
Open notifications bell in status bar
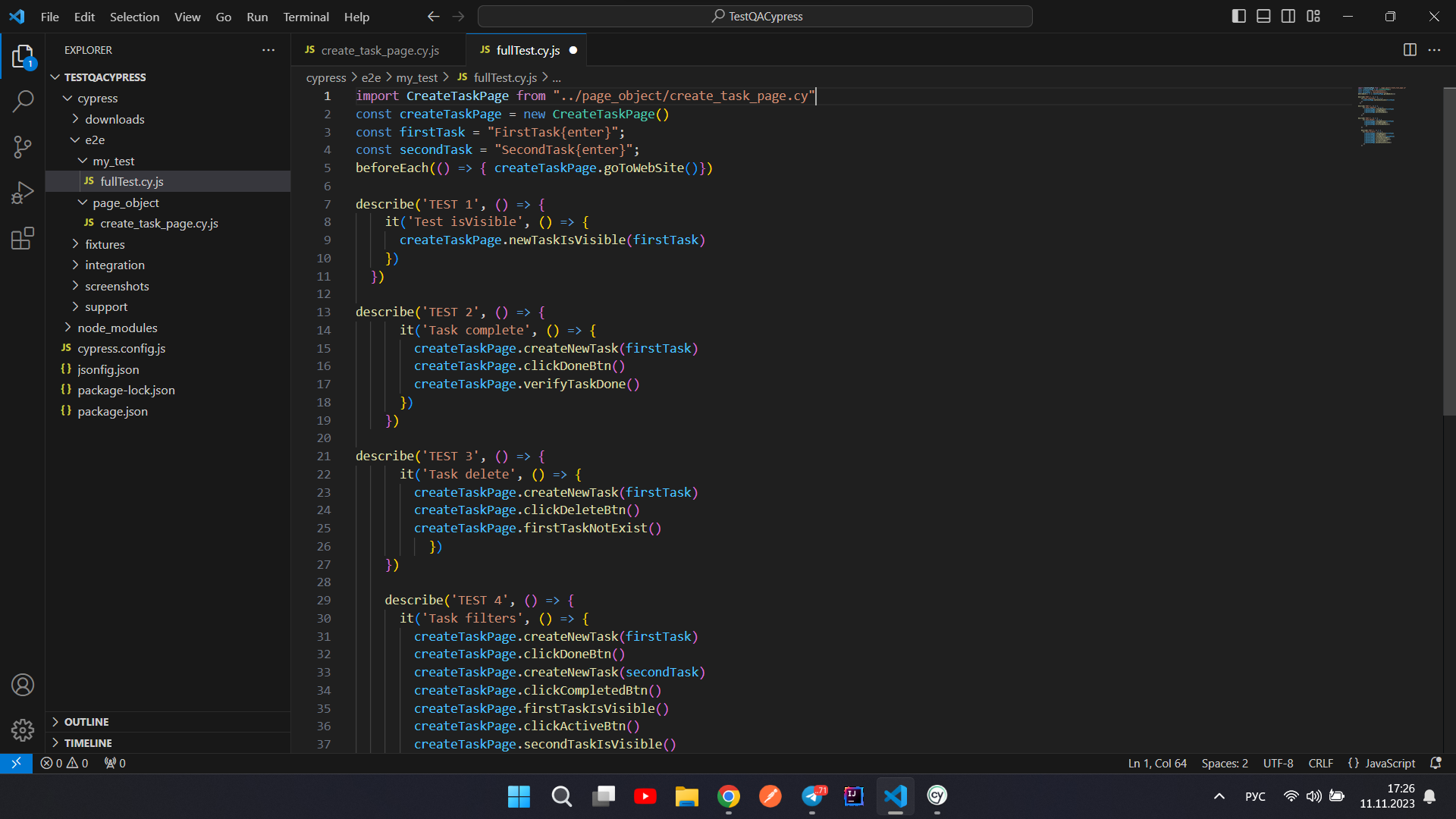click(1435, 763)
